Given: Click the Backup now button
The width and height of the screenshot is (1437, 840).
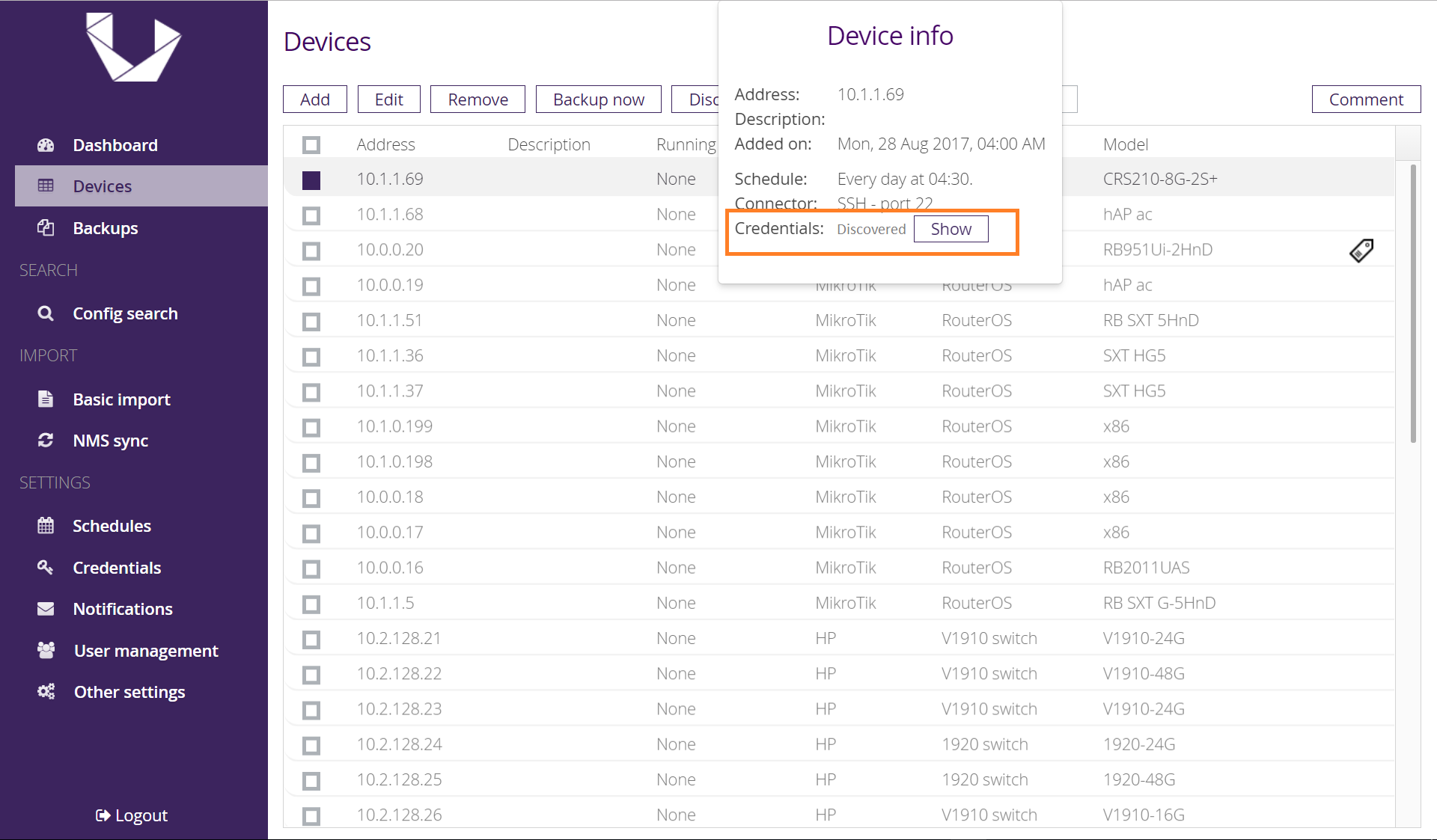Looking at the screenshot, I should 598,99.
